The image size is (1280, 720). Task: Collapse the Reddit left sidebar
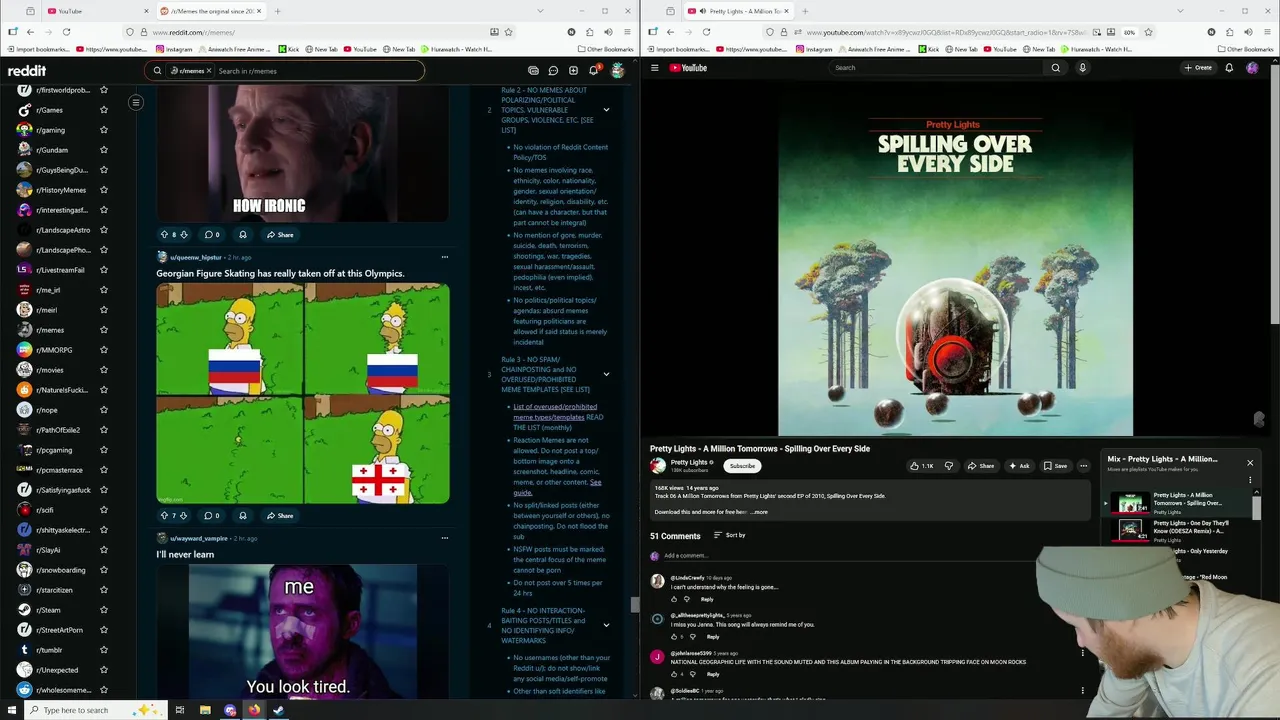coord(136,102)
